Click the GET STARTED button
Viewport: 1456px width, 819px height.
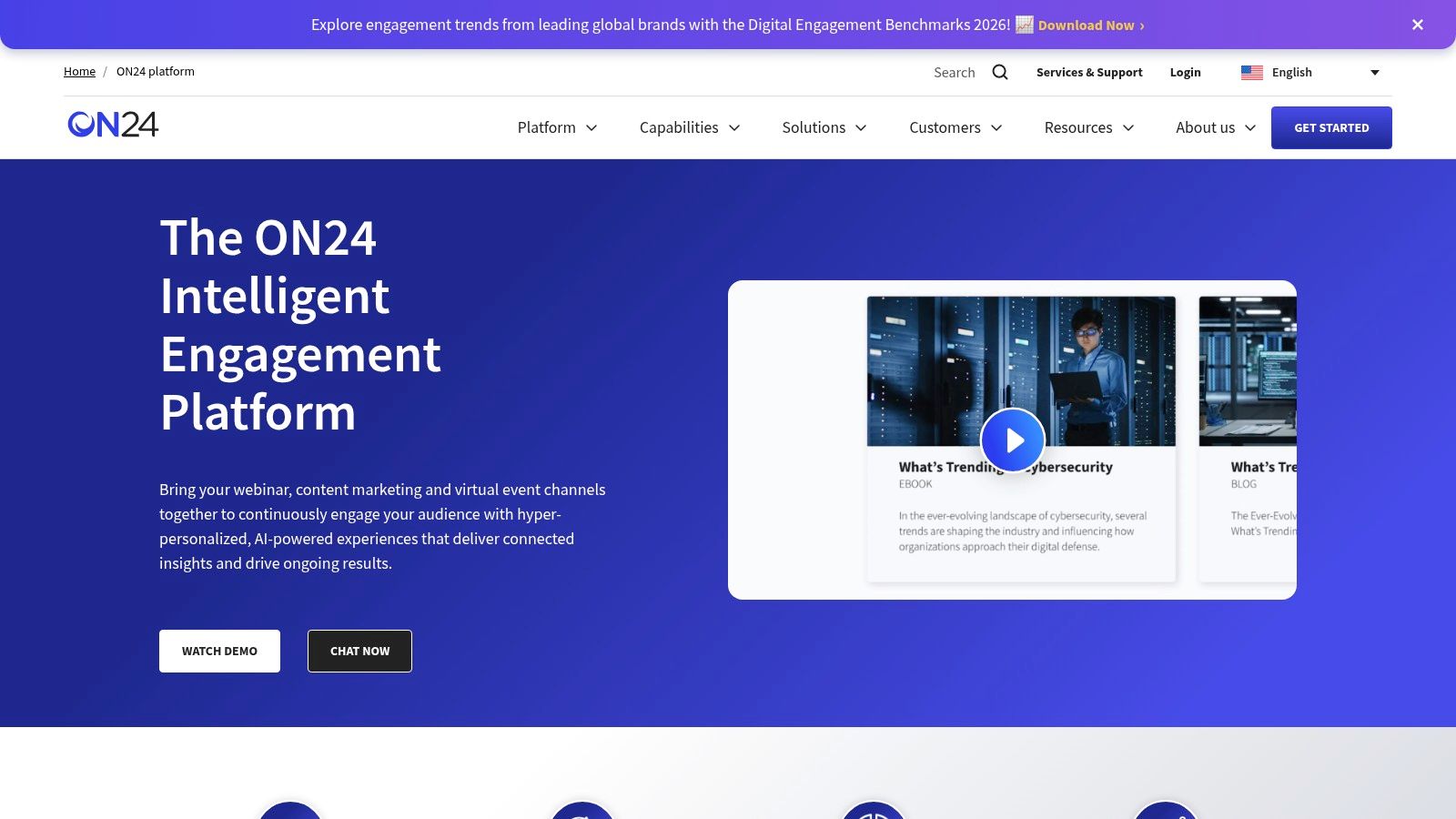click(1331, 127)
